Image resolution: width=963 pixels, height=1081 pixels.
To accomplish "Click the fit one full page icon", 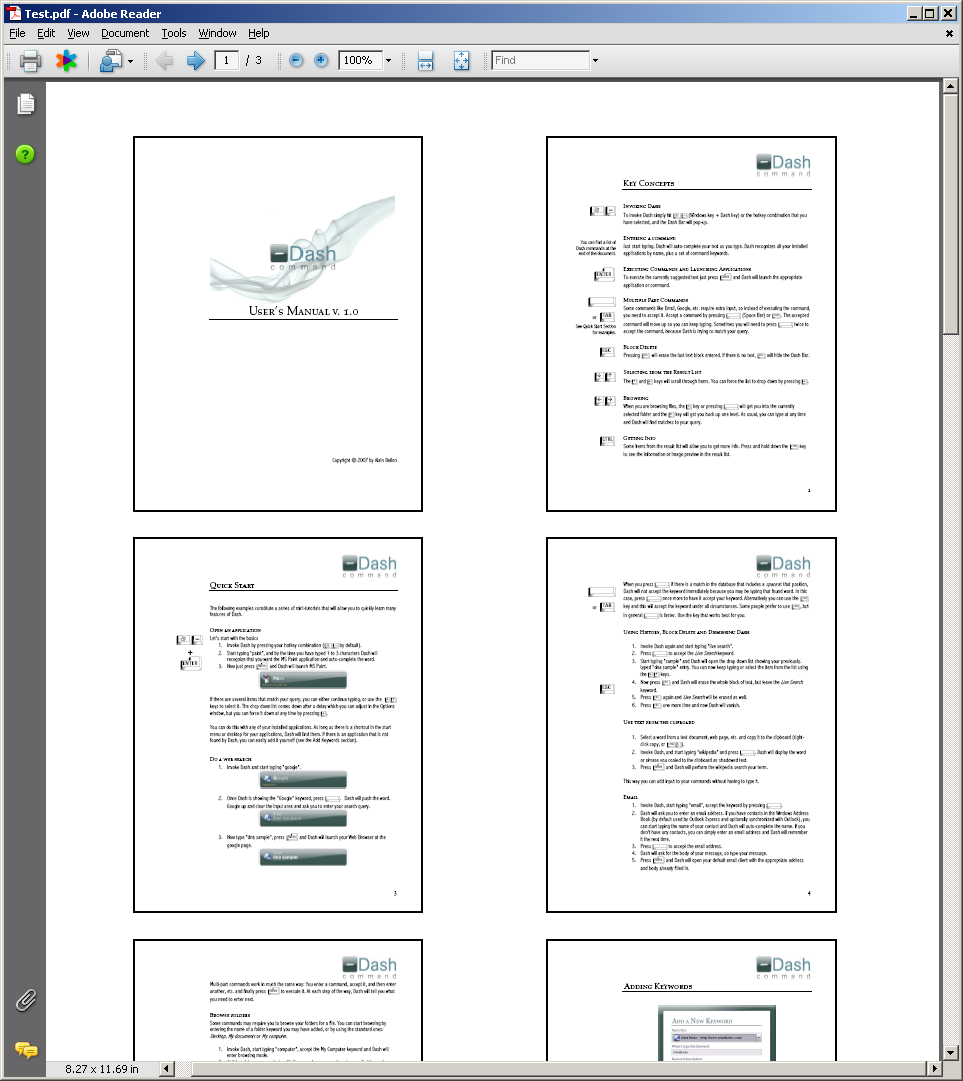I will coord(461,61).
